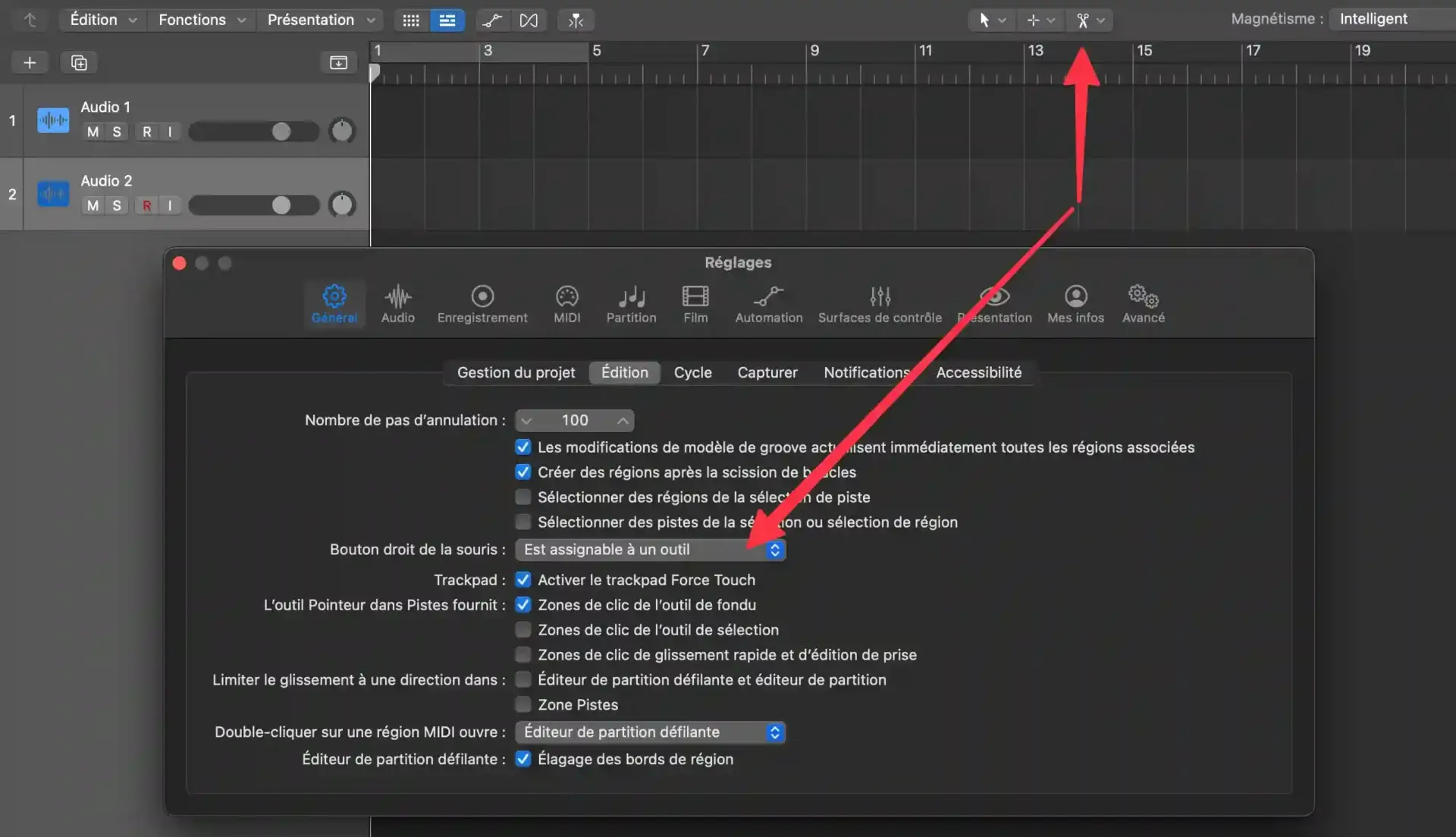
Task: Check the Zone Pistes checkbox
Action: (523, 705)
